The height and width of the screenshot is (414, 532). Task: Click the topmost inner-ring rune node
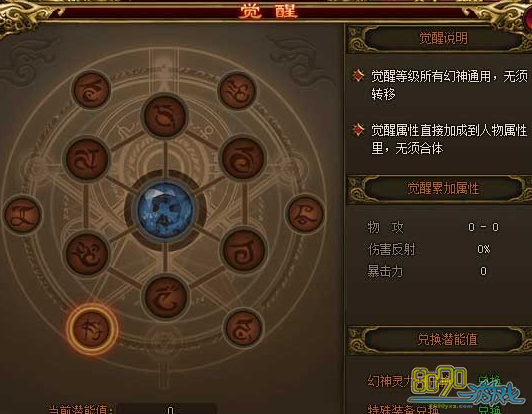pyautogui.click(x=165, y=116)
